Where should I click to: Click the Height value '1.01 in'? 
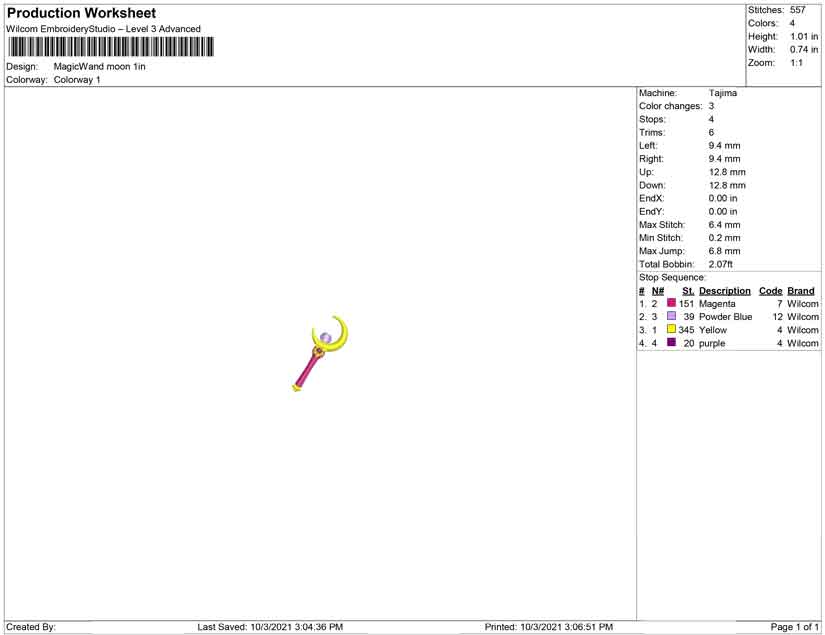click(x=804, y=36)
